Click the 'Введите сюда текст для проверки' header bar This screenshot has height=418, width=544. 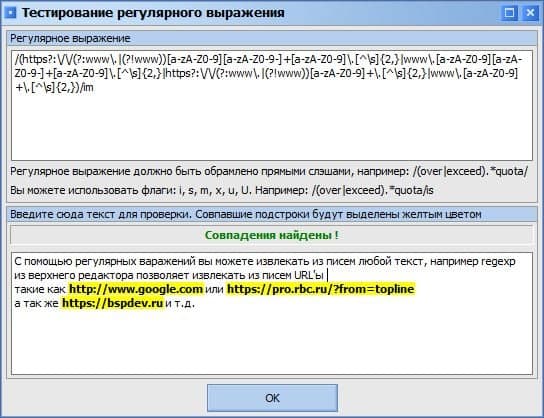coord(272,214)
